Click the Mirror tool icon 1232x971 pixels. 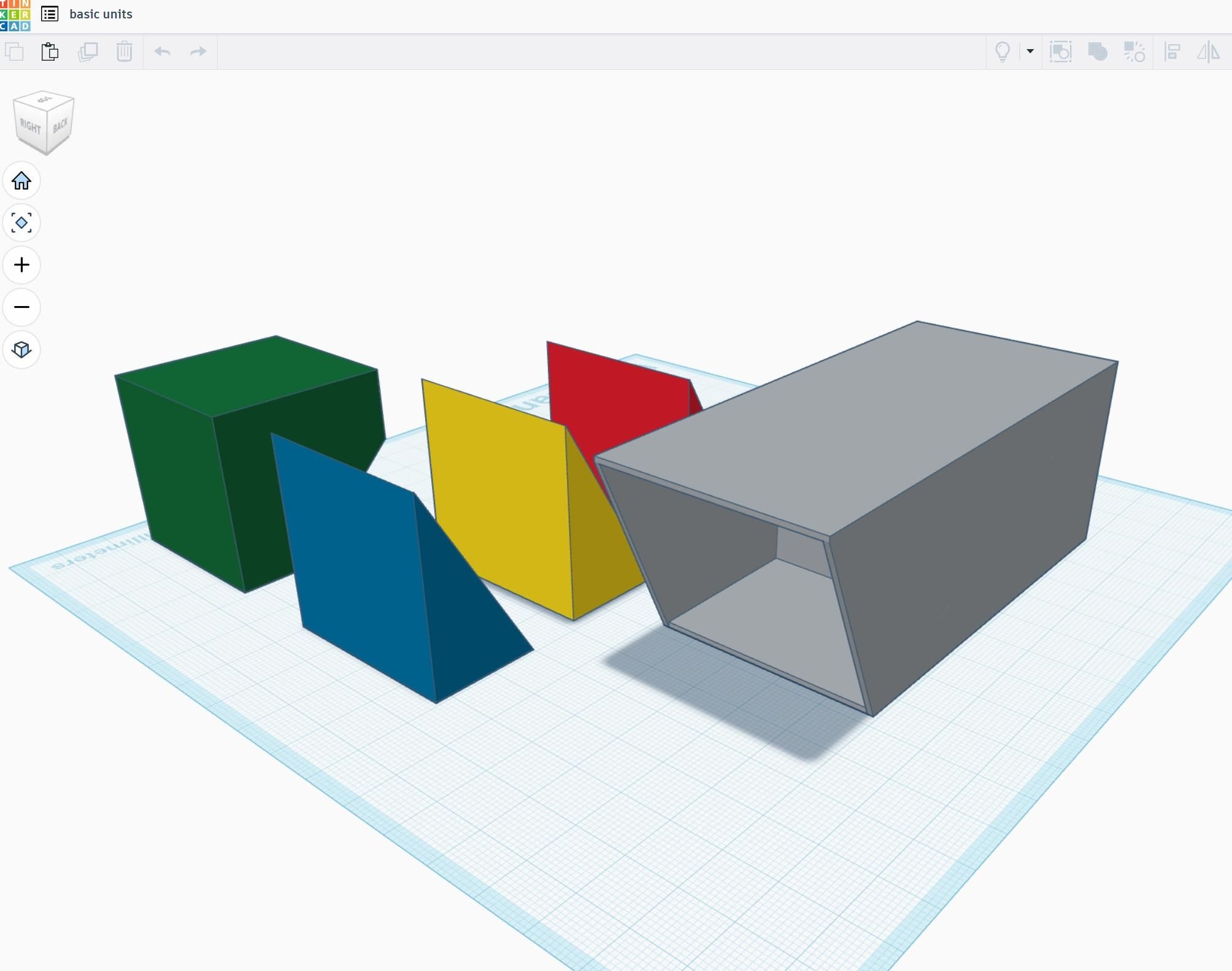point(1209,52)
